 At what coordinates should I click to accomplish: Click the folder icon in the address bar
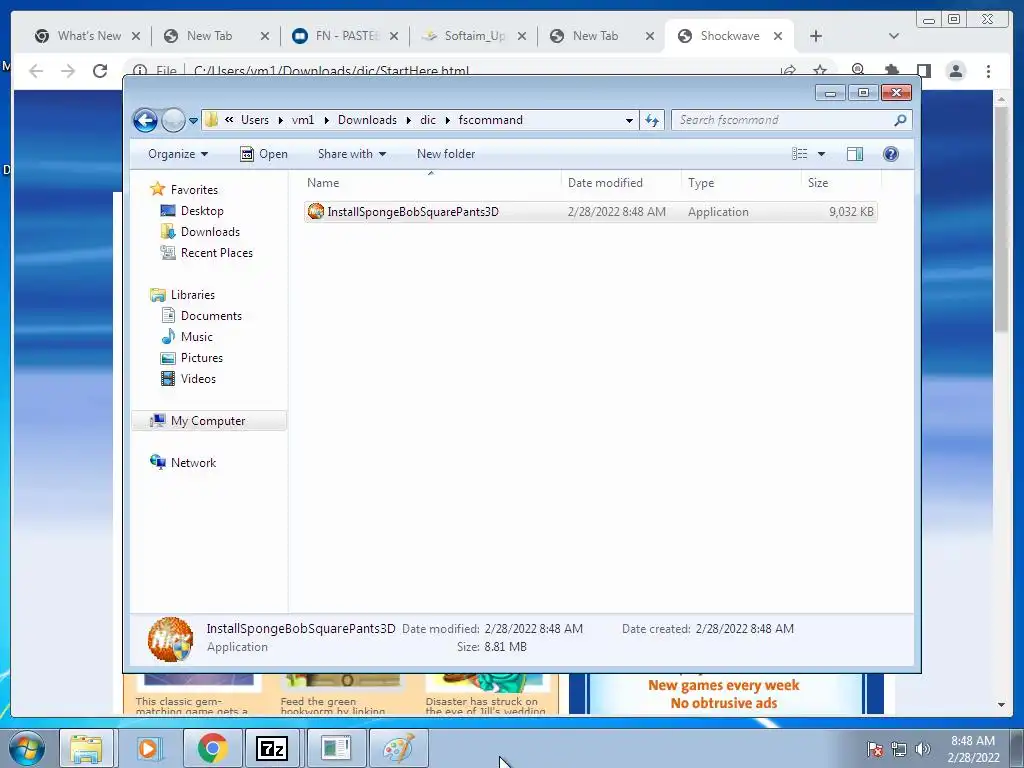pos(212,120)
